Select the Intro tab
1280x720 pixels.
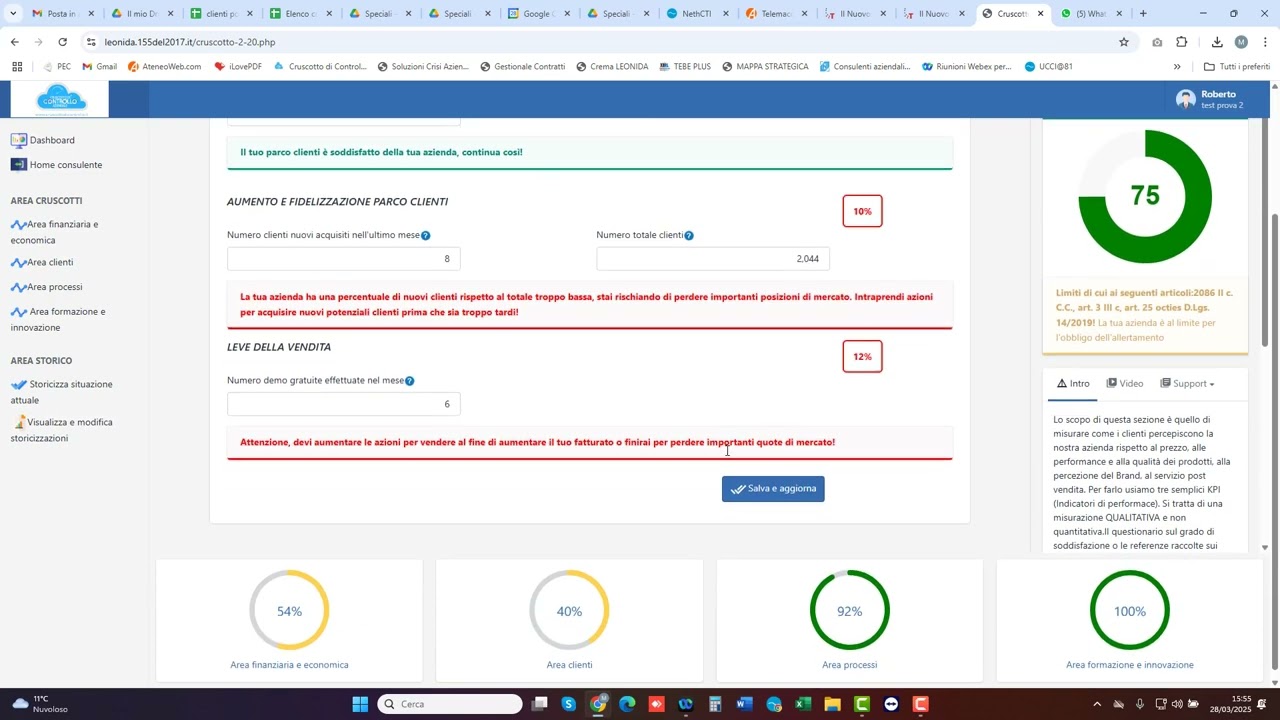click(1072, 384)
